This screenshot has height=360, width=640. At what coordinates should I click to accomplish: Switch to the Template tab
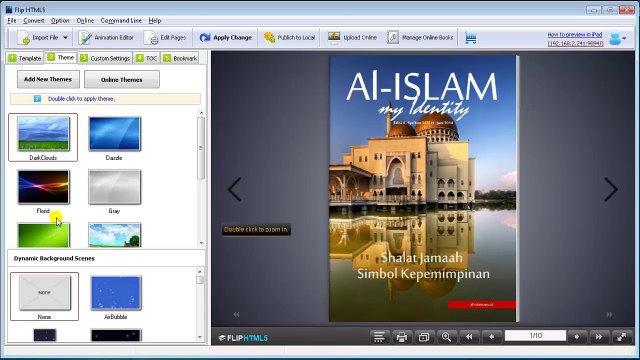click(x=25, y=58)
